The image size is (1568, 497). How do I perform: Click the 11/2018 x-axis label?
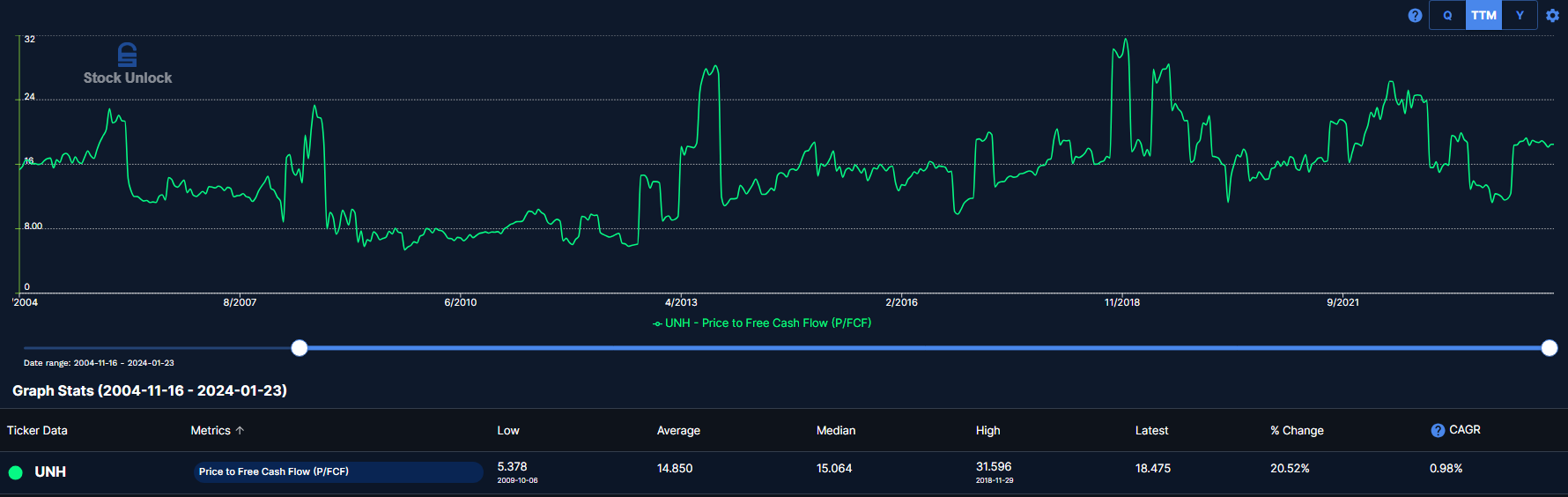pyautogui.click(x=1122, y=302)
